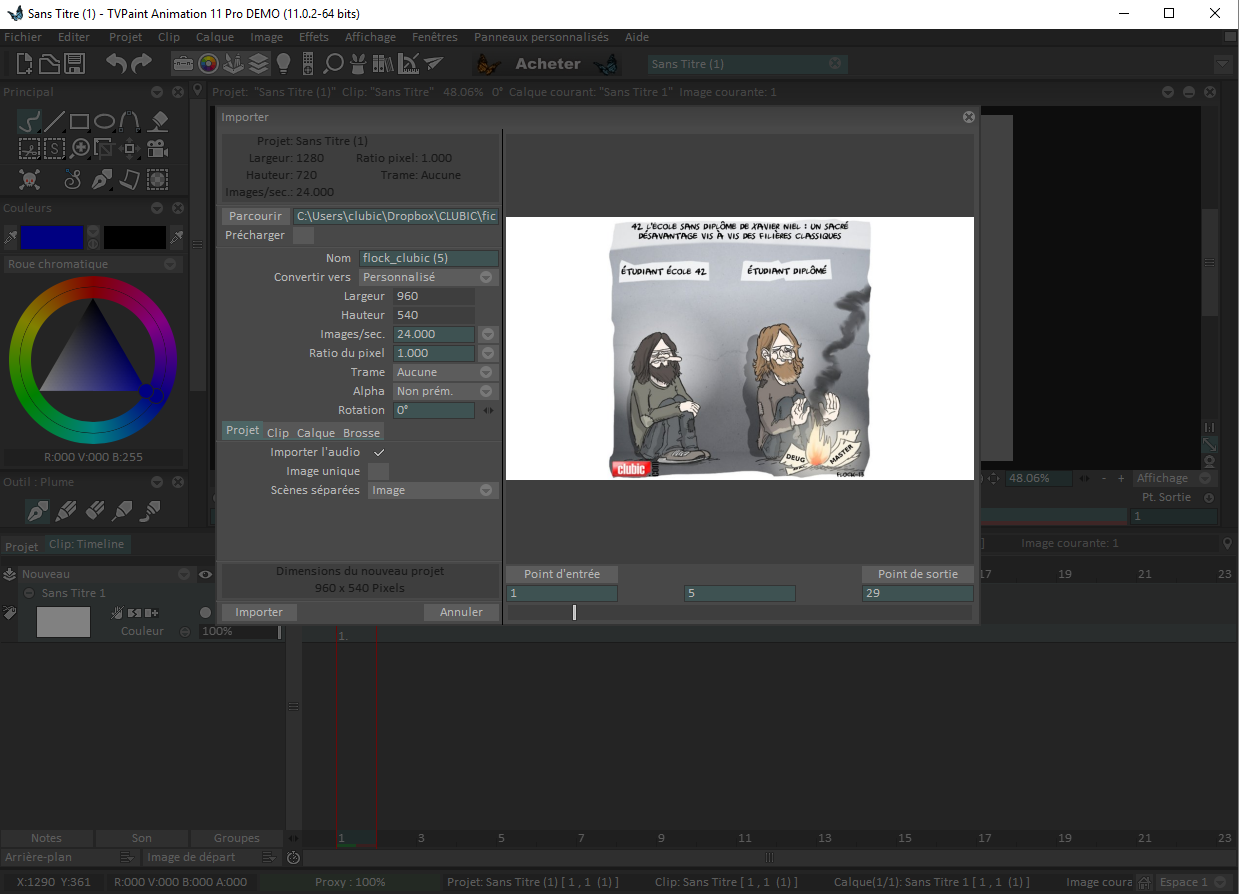Click the skull and crossbones icon

pos(30,180)
